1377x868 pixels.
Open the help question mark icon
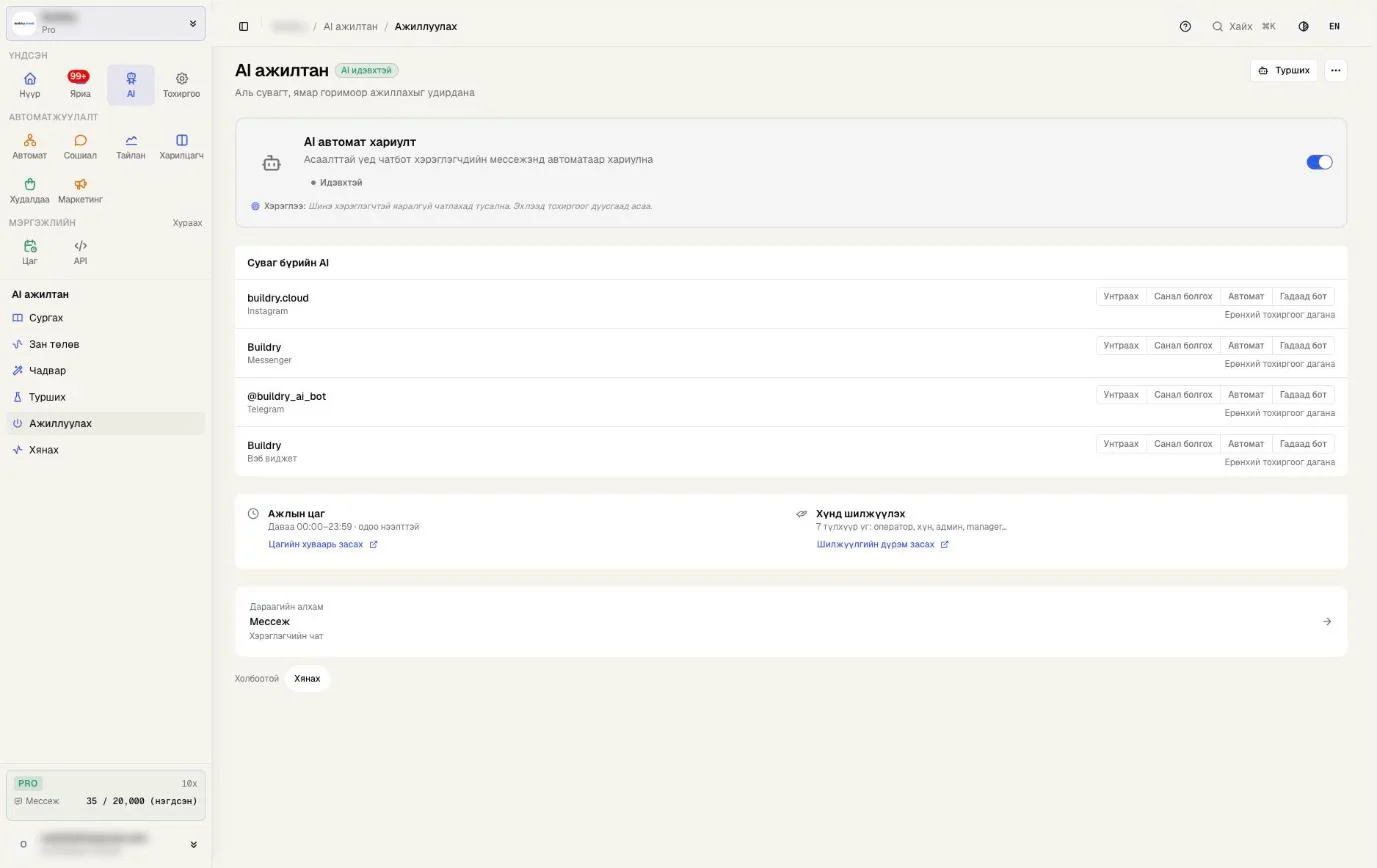[x=1185, y=26]
